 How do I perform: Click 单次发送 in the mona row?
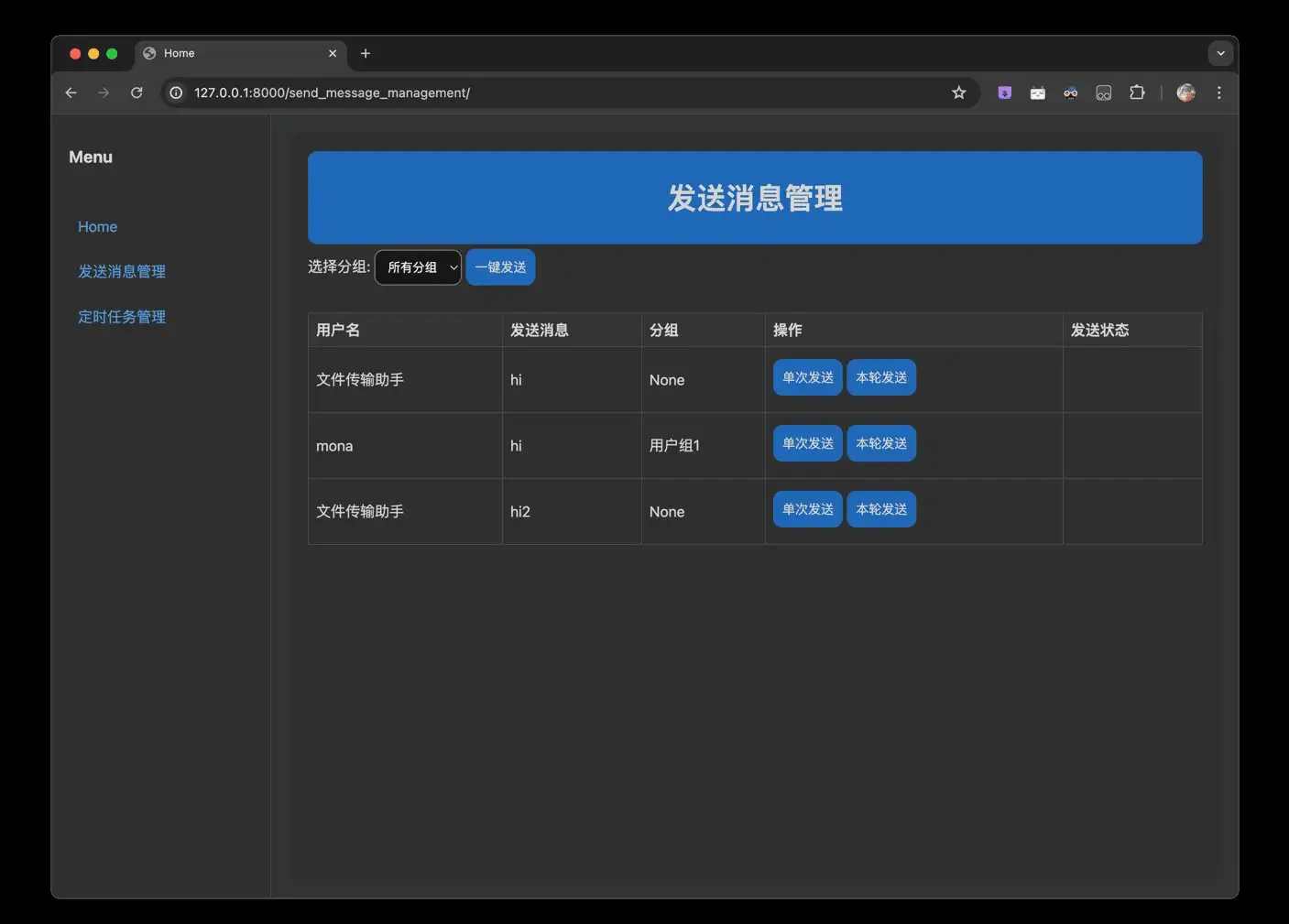(x=807, y=443)
